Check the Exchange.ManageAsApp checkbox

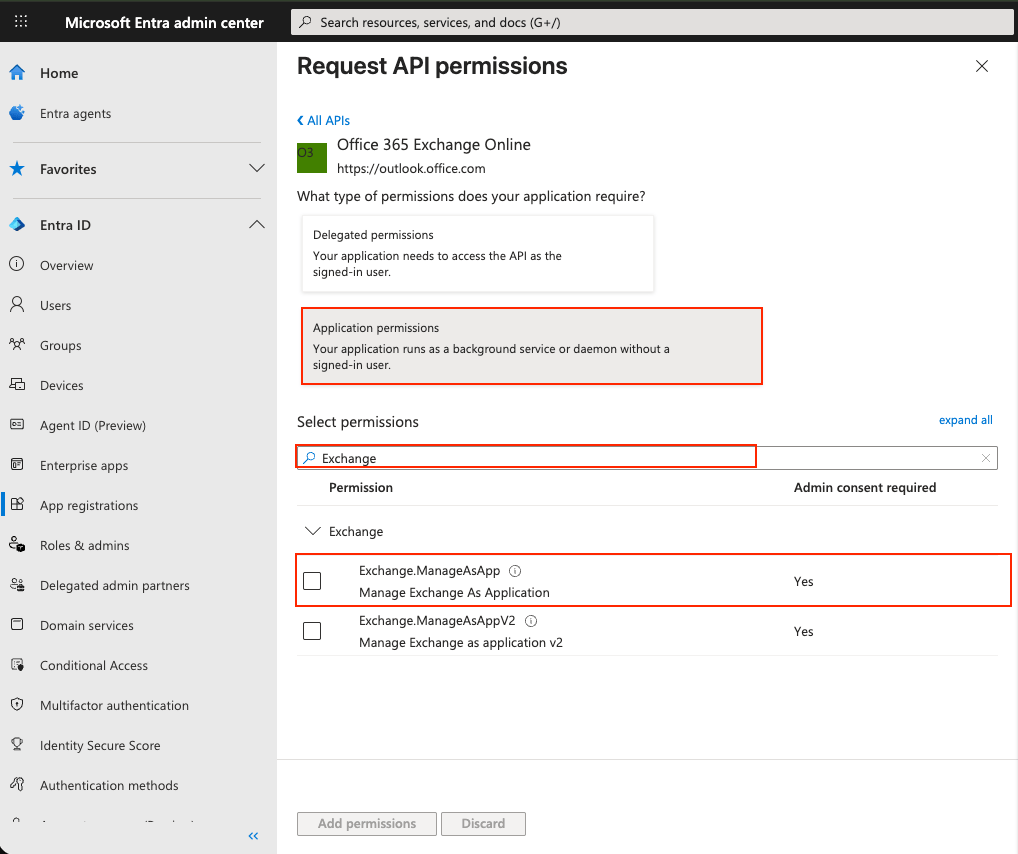(312, 581)
